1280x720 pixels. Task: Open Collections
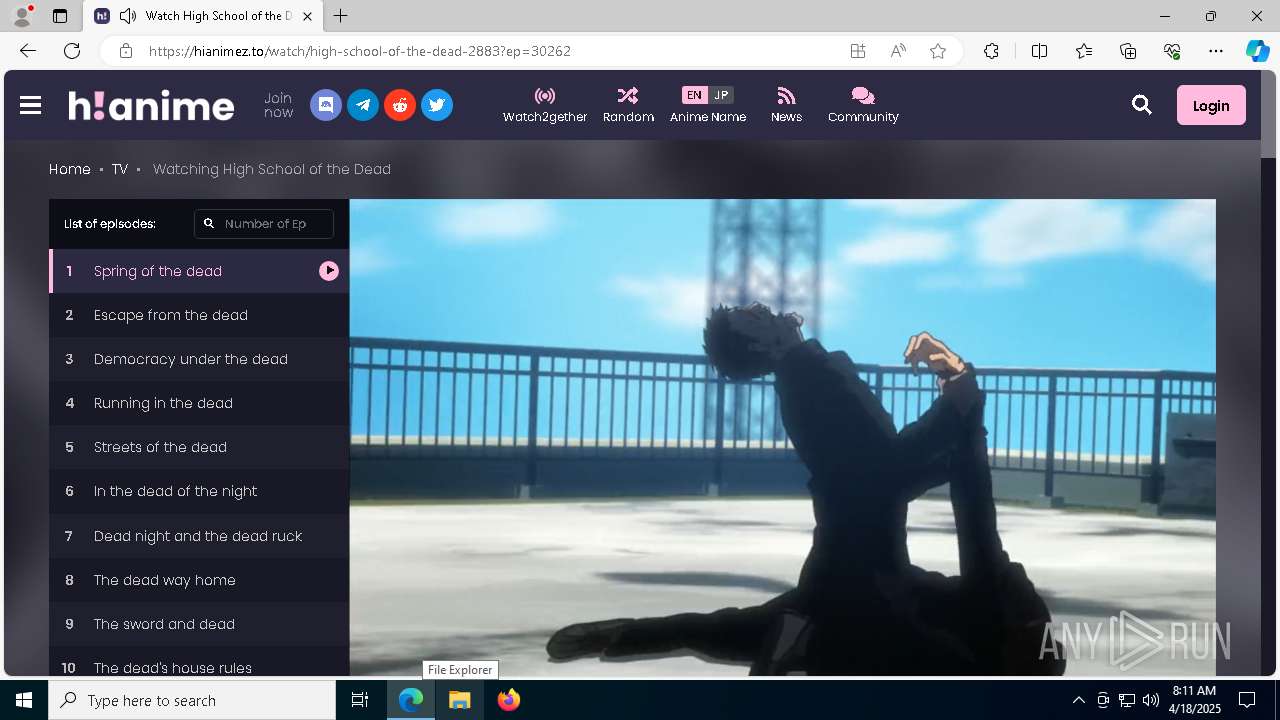1128,51
